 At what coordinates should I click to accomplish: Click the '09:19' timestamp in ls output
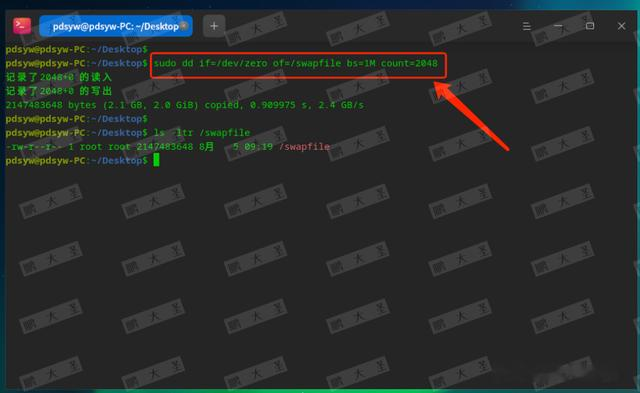[258, 147]
